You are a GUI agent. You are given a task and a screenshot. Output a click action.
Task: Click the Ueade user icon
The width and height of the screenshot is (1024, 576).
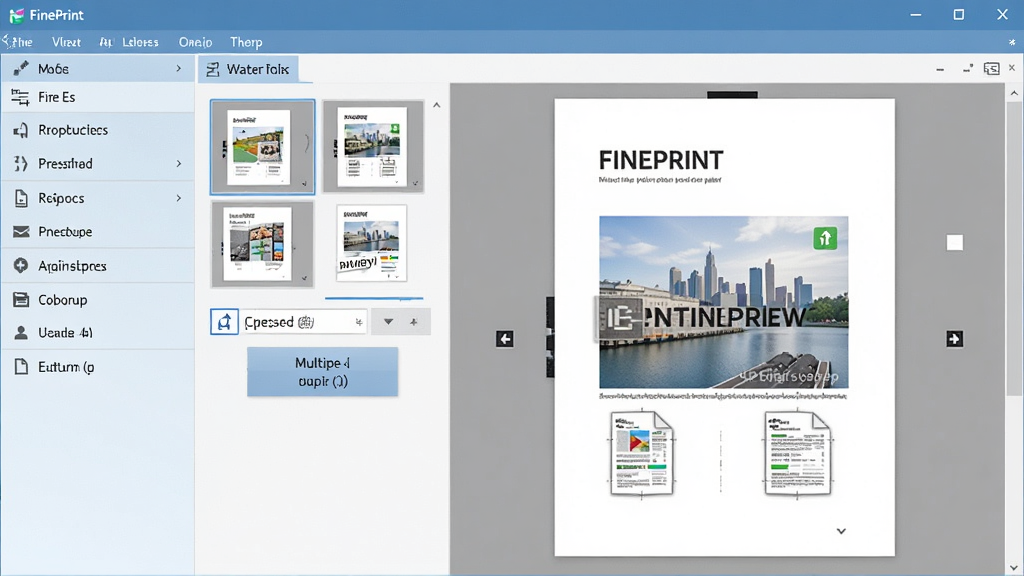click(21, 333)
